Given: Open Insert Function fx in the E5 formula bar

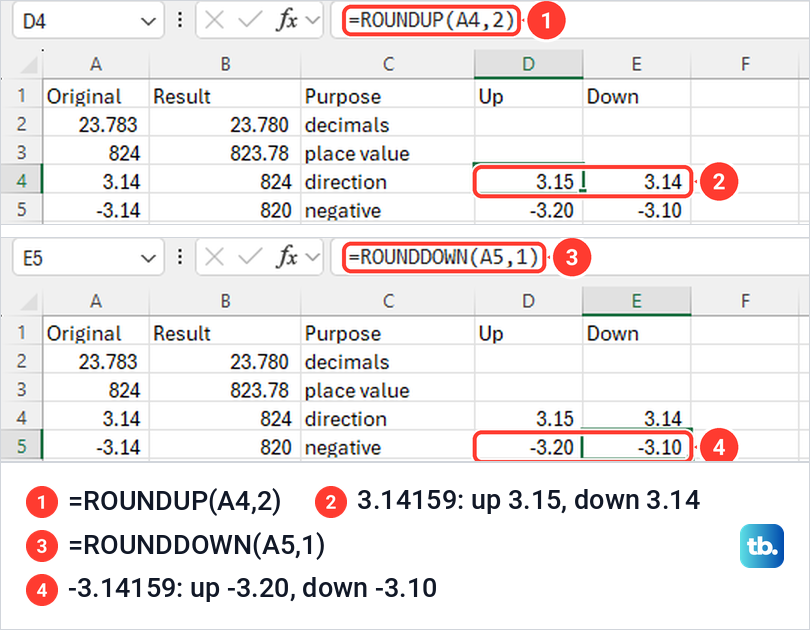Looking at the screenshot, I should click(287, 257).
